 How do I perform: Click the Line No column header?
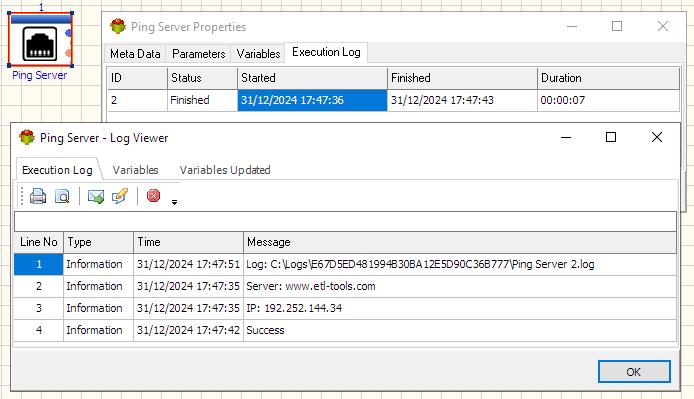point(39,242)
